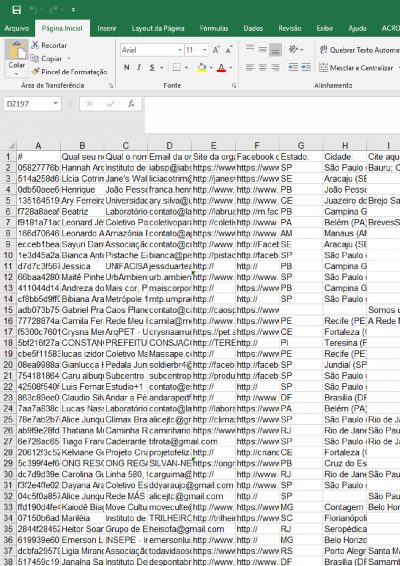Image resolution: width=400 pixels, height=566 pixels.
Task: Align text left
Action: click(x=250, y=68)
